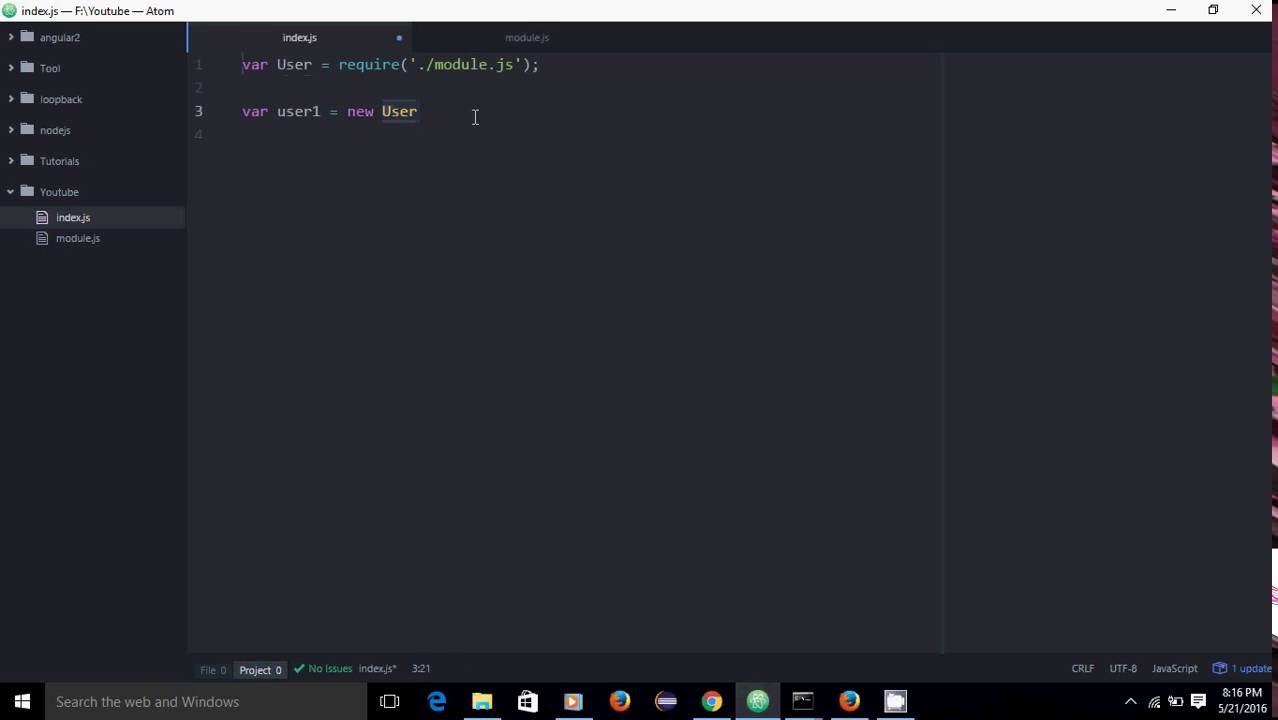This screenshot has height=720, width=1278.
Task: Expand the Tutorials folder arrow
Action: [x=11, y=161]
